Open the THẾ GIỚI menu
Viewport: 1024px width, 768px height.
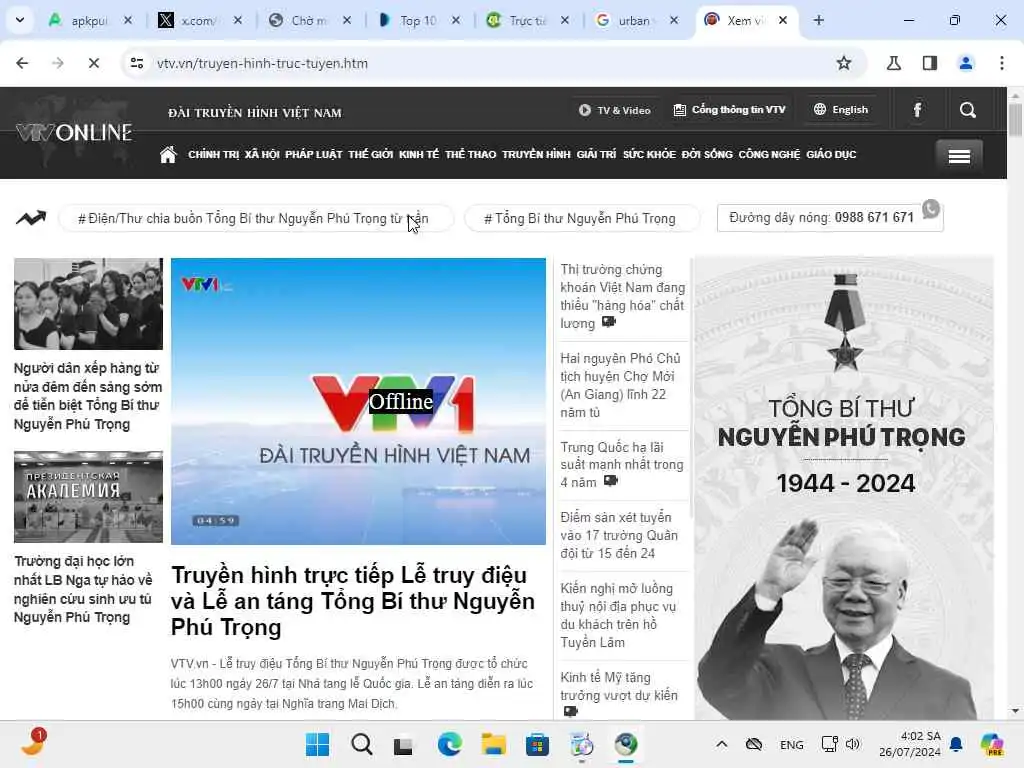(x=370, y=155)
